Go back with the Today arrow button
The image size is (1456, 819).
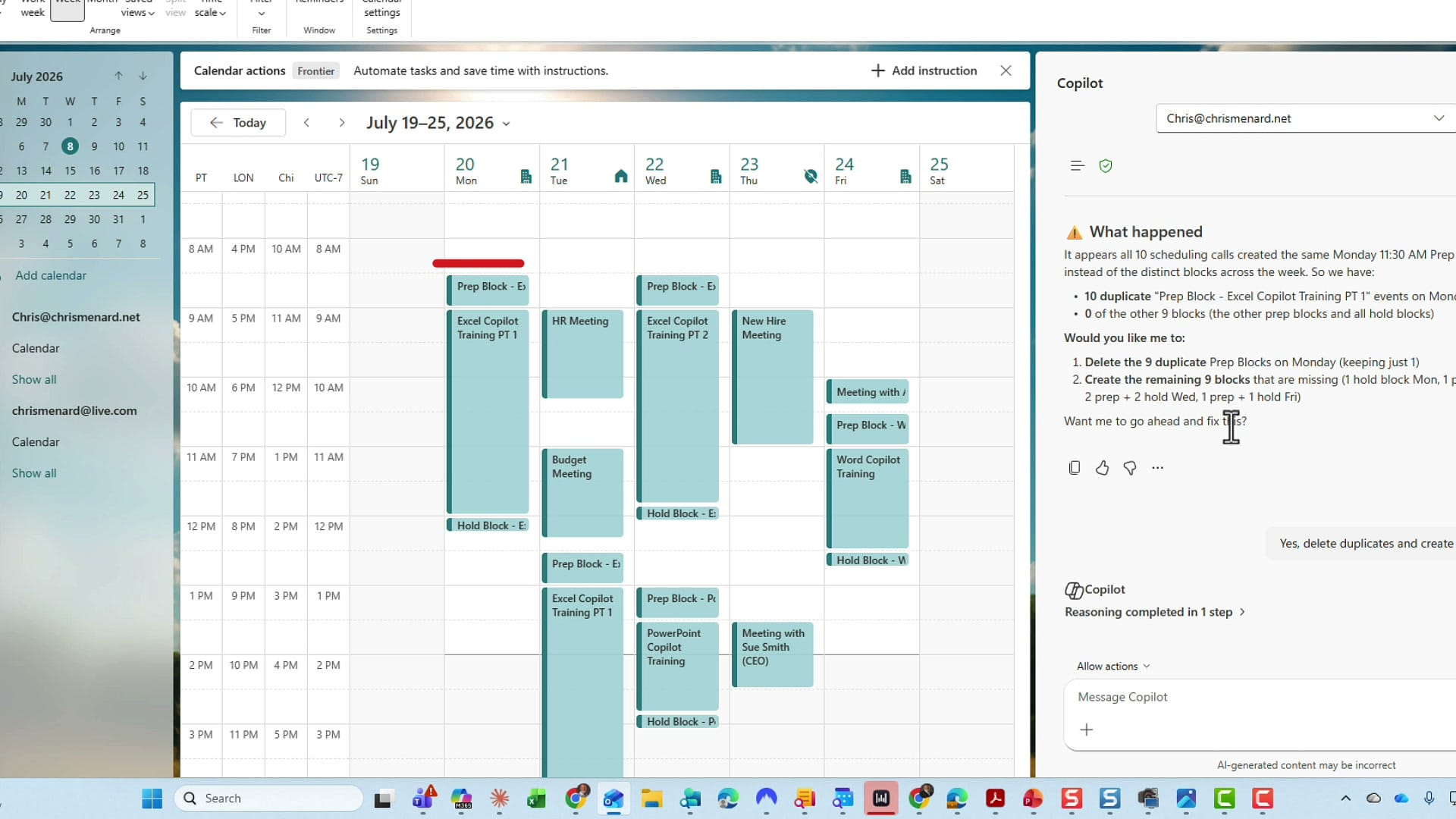click(x=238, y=123)
